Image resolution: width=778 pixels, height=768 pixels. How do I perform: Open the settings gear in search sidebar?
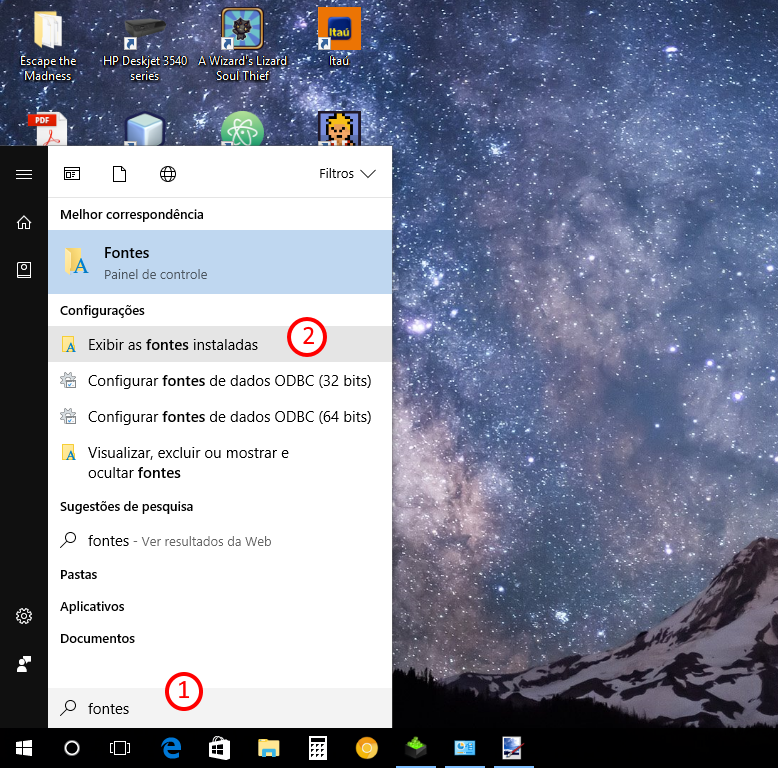pos(24,616)
